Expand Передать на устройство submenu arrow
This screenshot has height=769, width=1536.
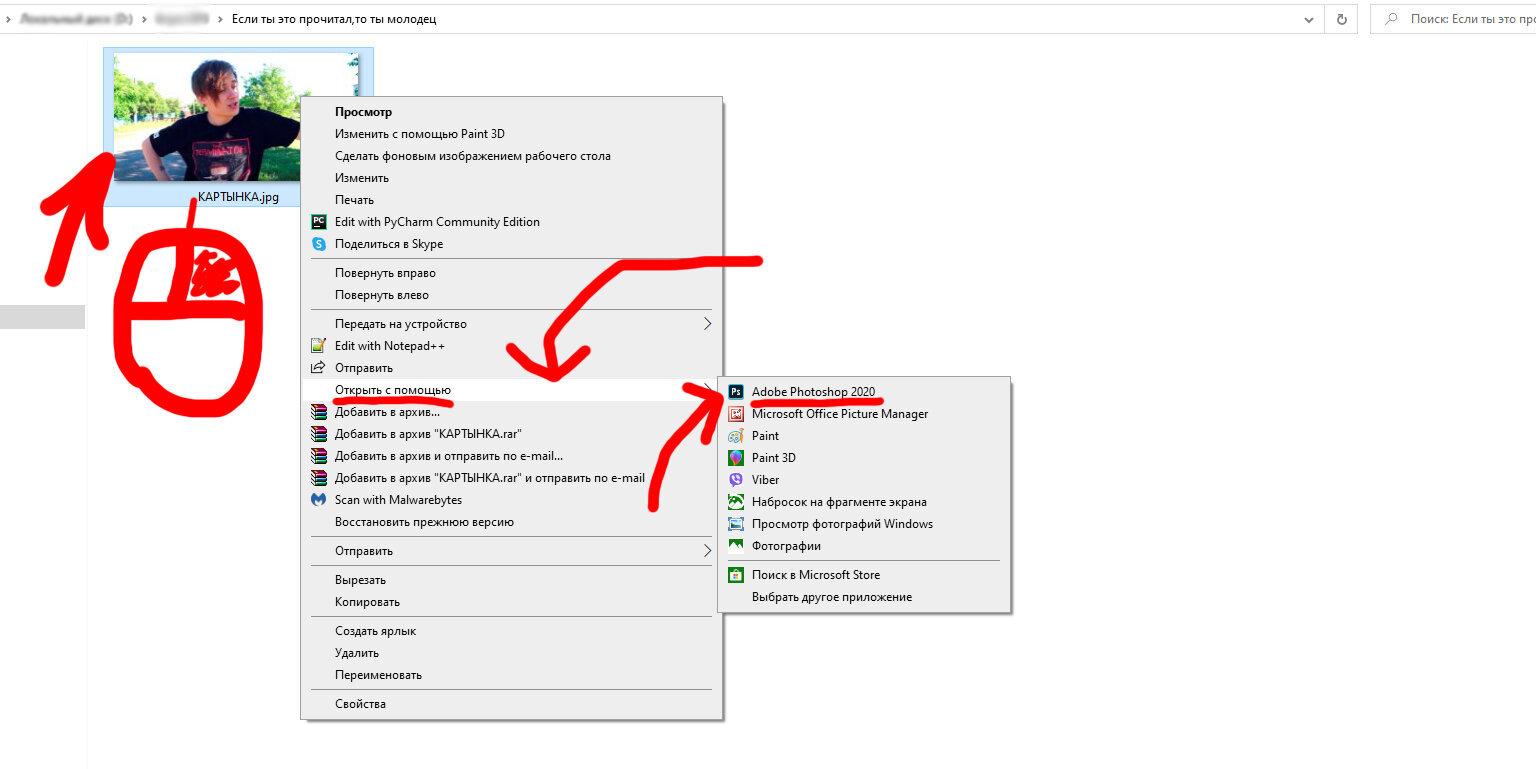click(707, 324)
